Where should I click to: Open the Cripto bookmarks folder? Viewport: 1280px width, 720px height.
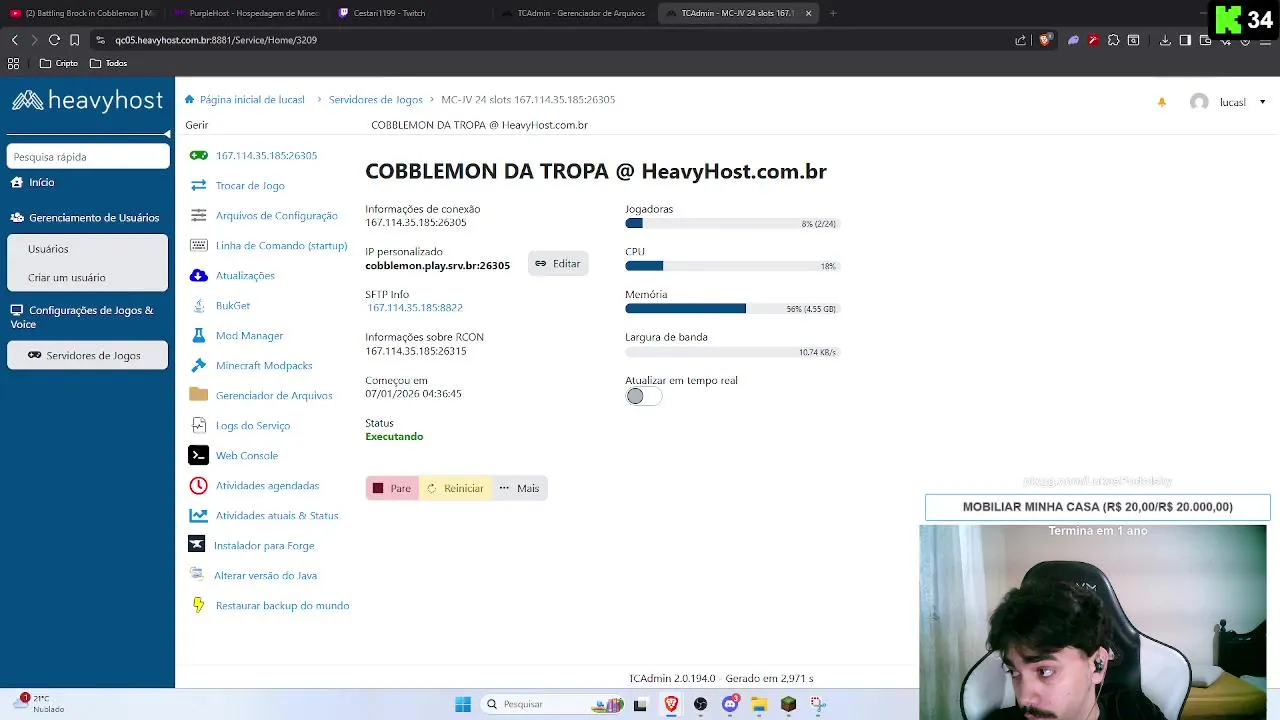59,63
